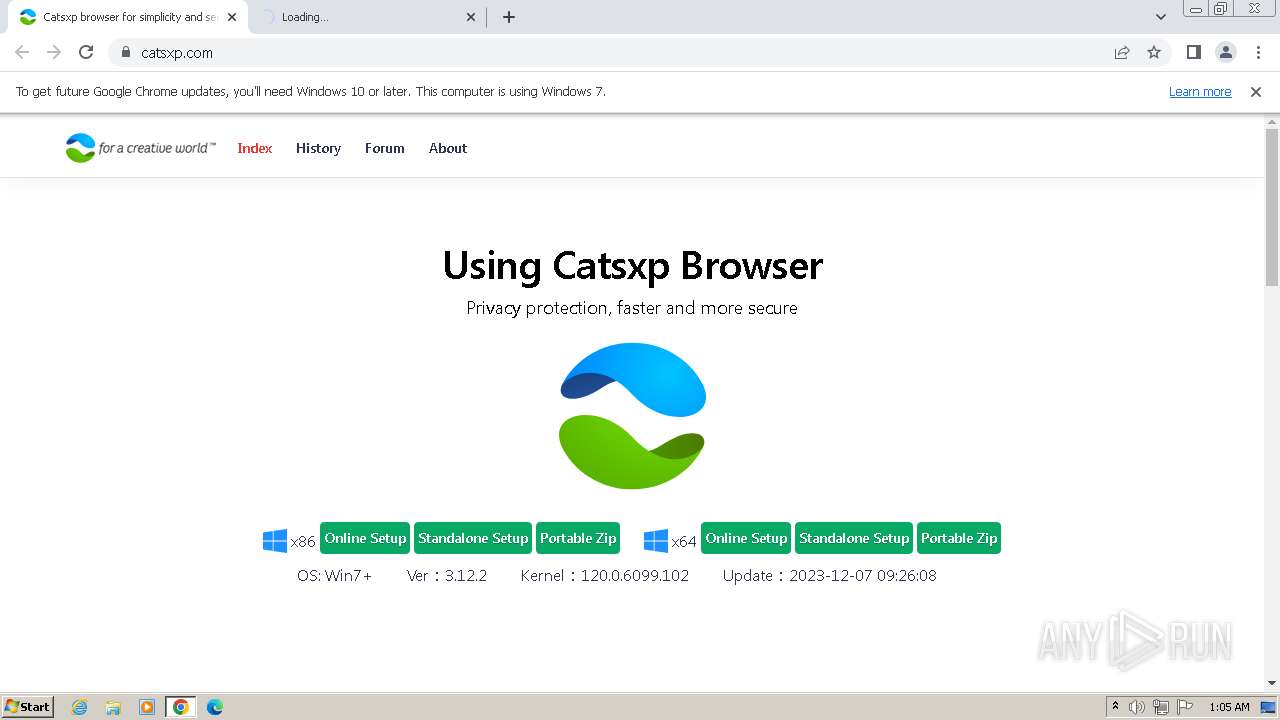The width and height of the screenshot is (1280, 720).
Task: Click the OS: Win7+ text
Action: click(x=334, y=575)
